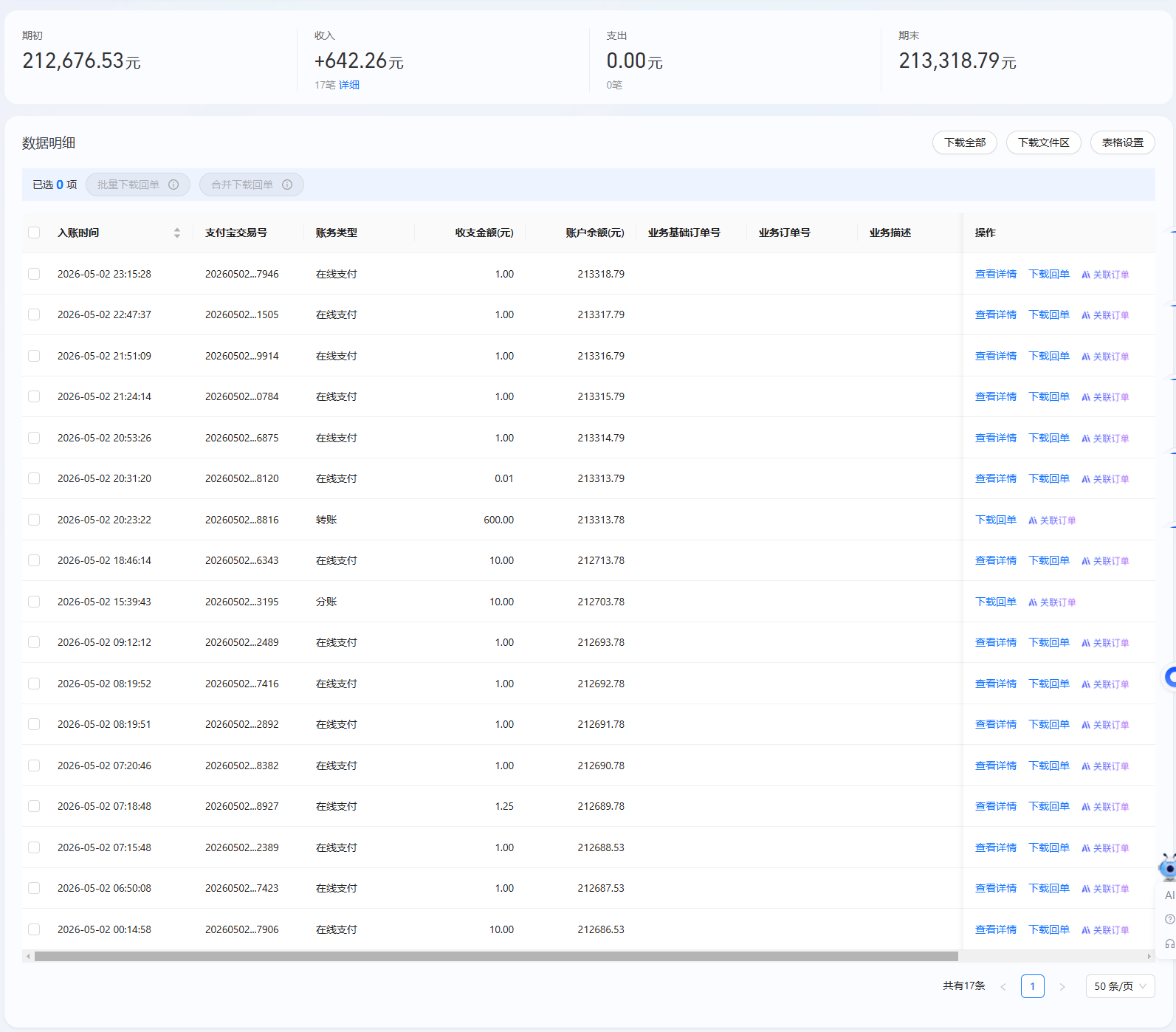This screenshot has height=1032, width=1176.
Task: Open 关联订单 for transaction 20260502...2489
Action: coord(1105,643)
